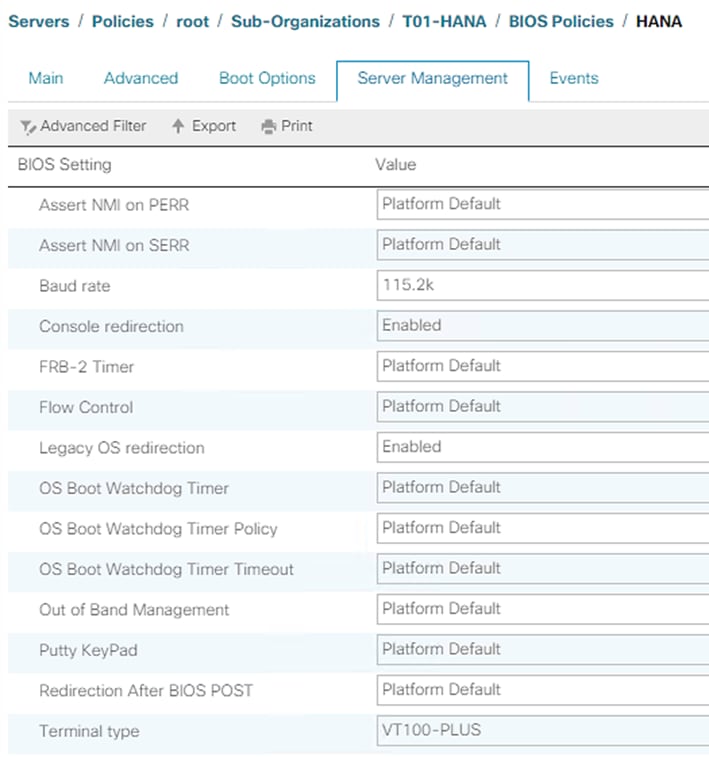Viewport: 709px width, 757px height.
Task: Expand the Console redirection value dropdown
Action: tap(542, 326)
